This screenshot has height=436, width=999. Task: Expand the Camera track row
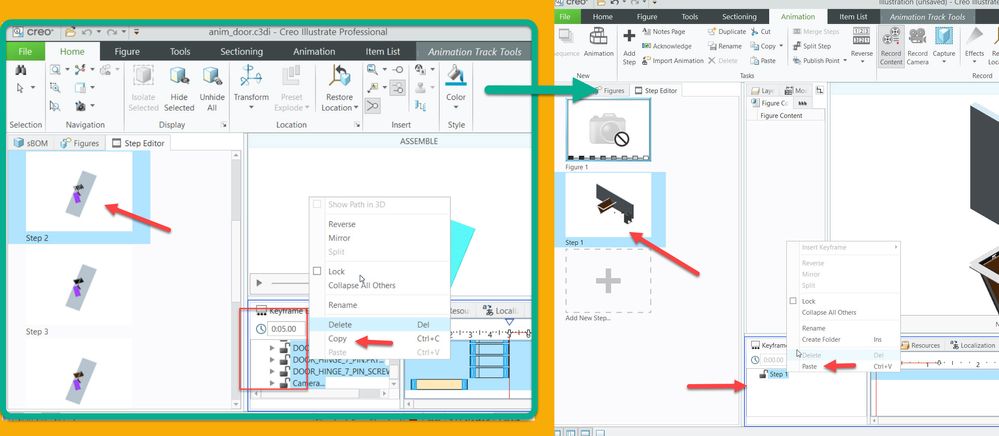(x=273, y=383)
